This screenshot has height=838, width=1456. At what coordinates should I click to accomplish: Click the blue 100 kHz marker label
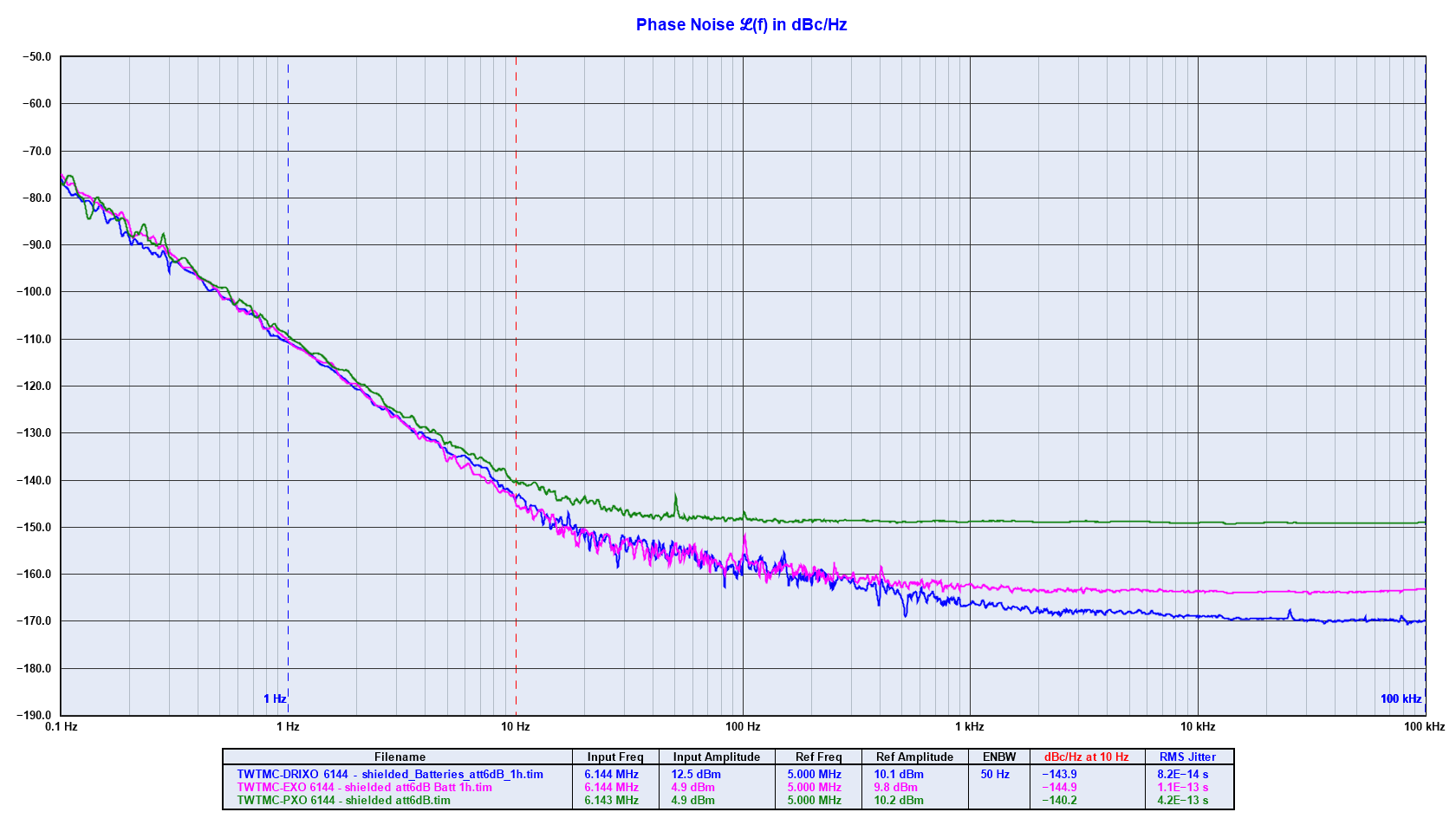1401,699
